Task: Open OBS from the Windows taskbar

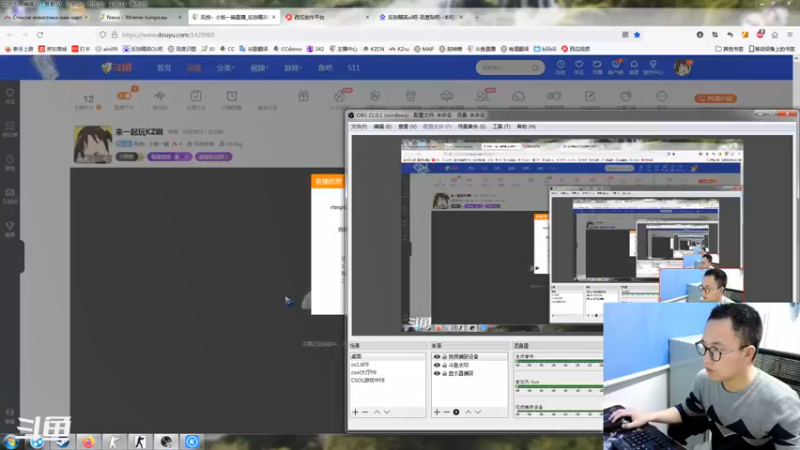Action: [166, 441]
